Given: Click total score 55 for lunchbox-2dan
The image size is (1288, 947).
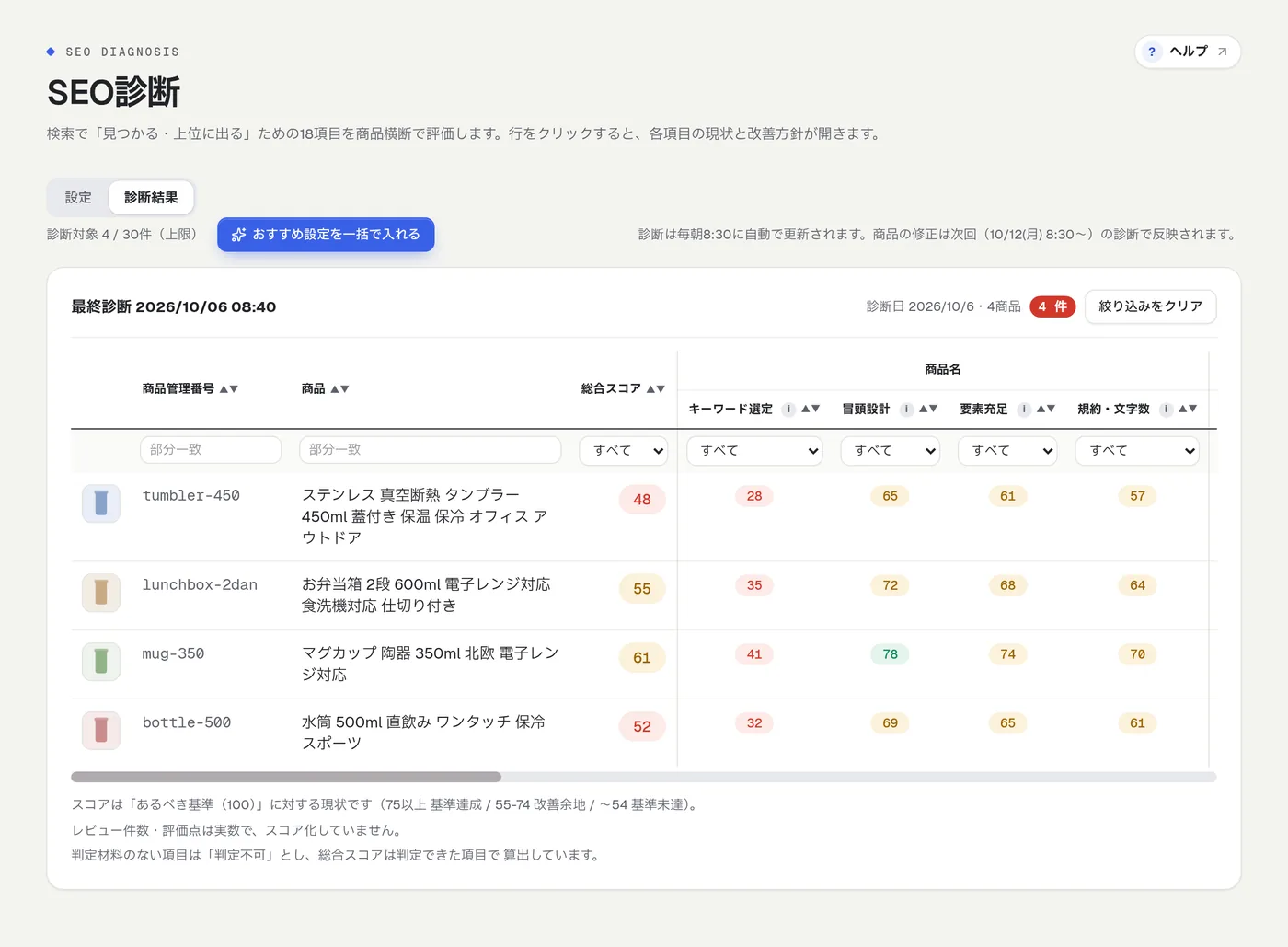Looking at the screenshot, I should pyautogui.click(x=642, y=589).
